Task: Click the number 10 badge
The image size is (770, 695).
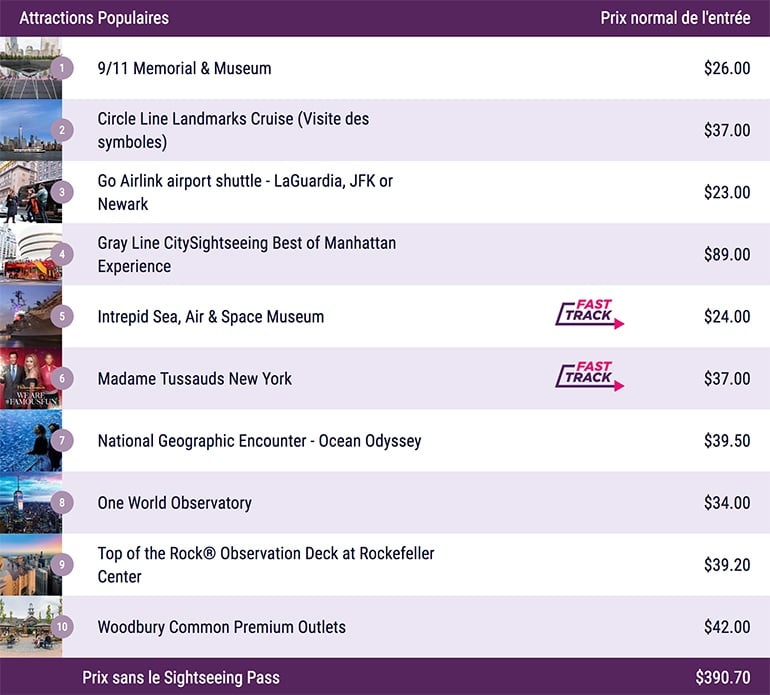Action: [x=62, y=627]
